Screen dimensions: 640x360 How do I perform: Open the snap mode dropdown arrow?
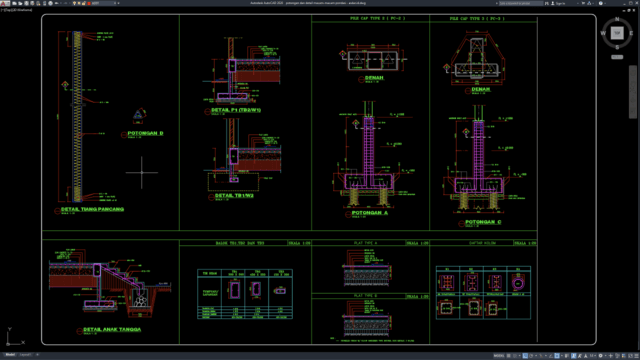520,356
